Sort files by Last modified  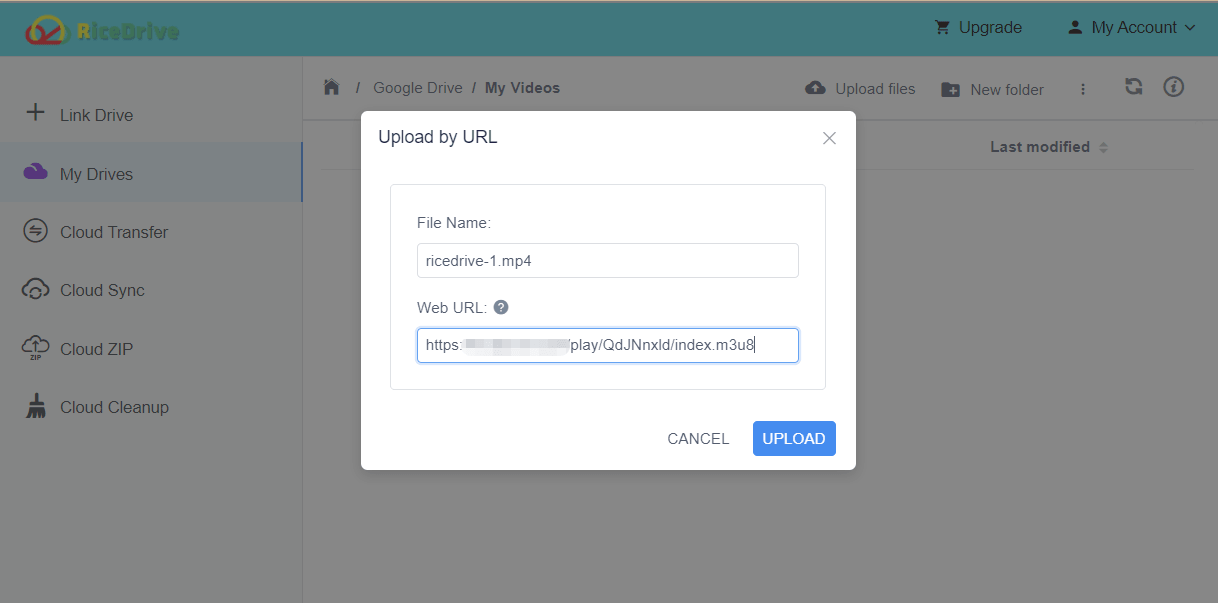[1040, 146]
